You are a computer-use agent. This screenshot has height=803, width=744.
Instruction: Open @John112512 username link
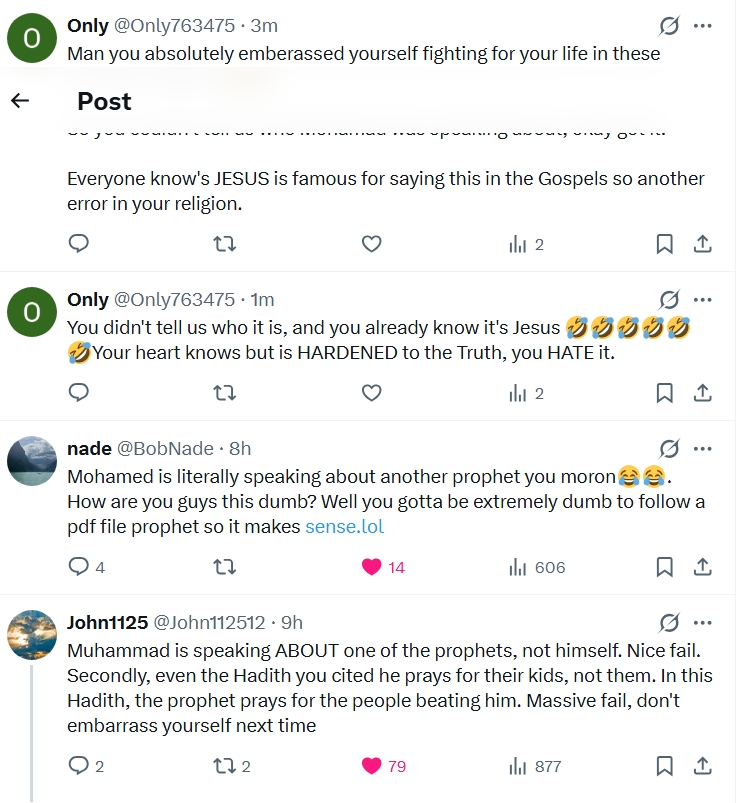pyautogui.click(x=215, y=622)
